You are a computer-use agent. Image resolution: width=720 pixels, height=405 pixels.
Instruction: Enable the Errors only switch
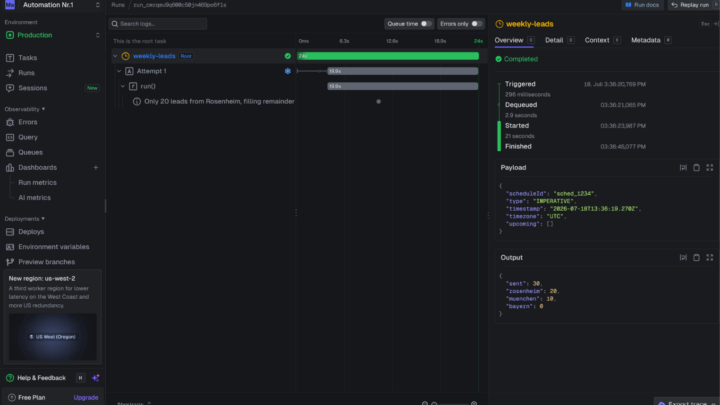(x=476, y=24)
